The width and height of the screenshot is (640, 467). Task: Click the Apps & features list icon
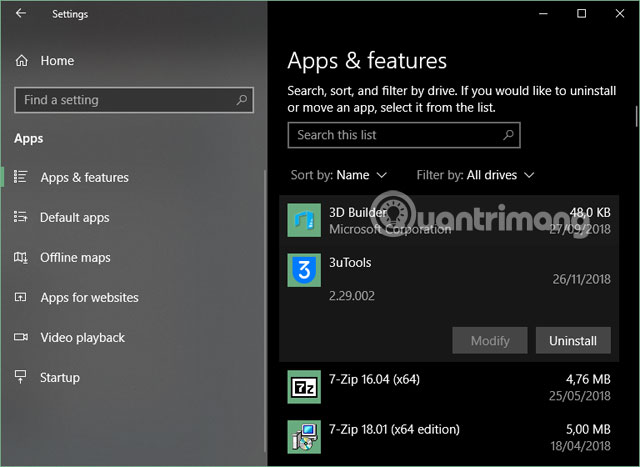[20, 177]
